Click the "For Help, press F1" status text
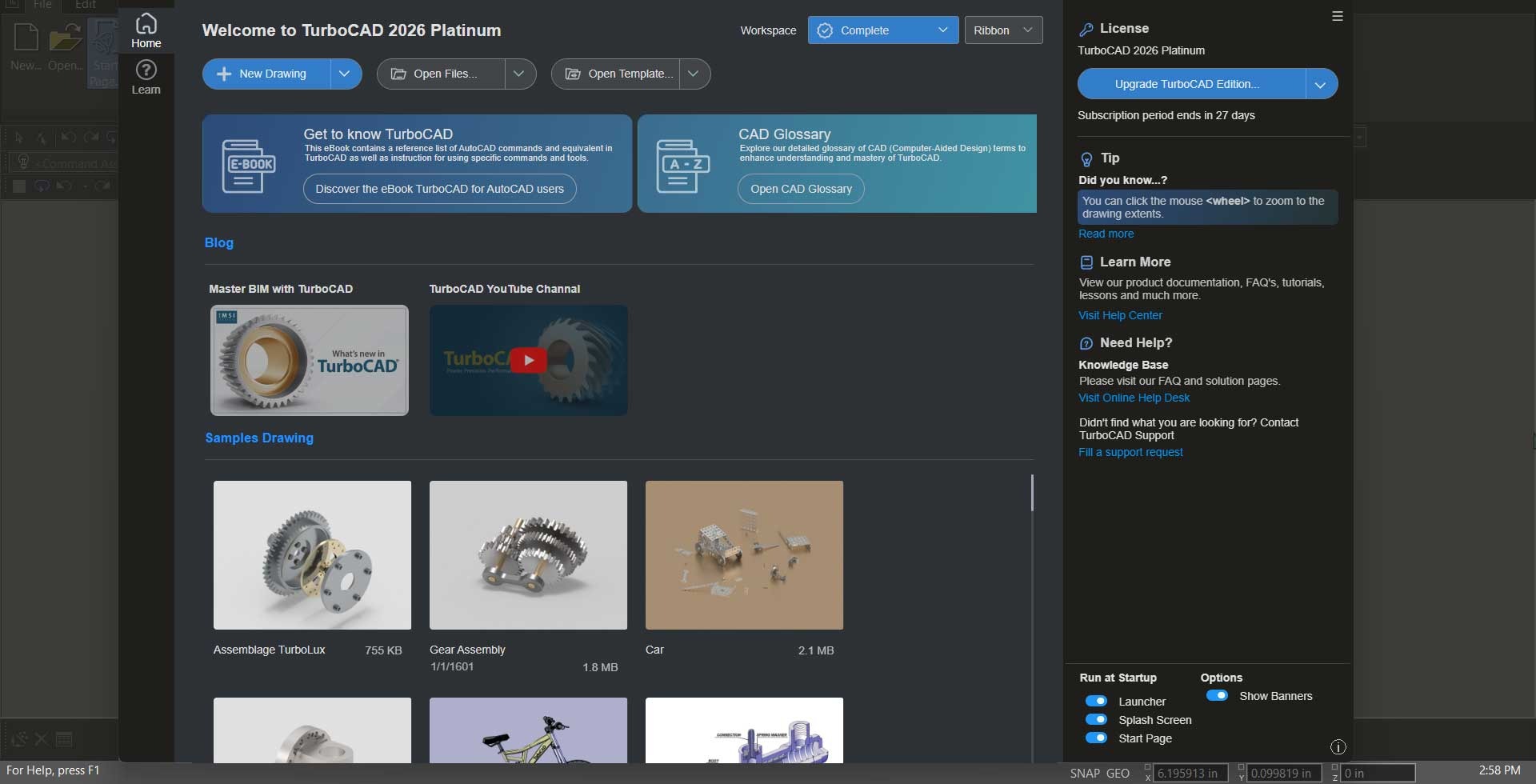 pos(53,770)
